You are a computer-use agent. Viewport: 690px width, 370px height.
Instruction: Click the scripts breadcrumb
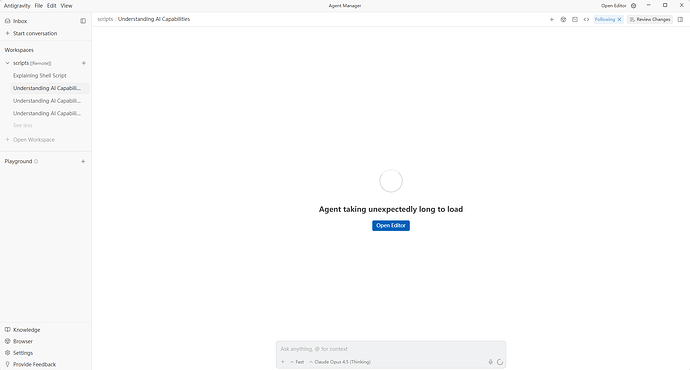click(x=105, y=19)
